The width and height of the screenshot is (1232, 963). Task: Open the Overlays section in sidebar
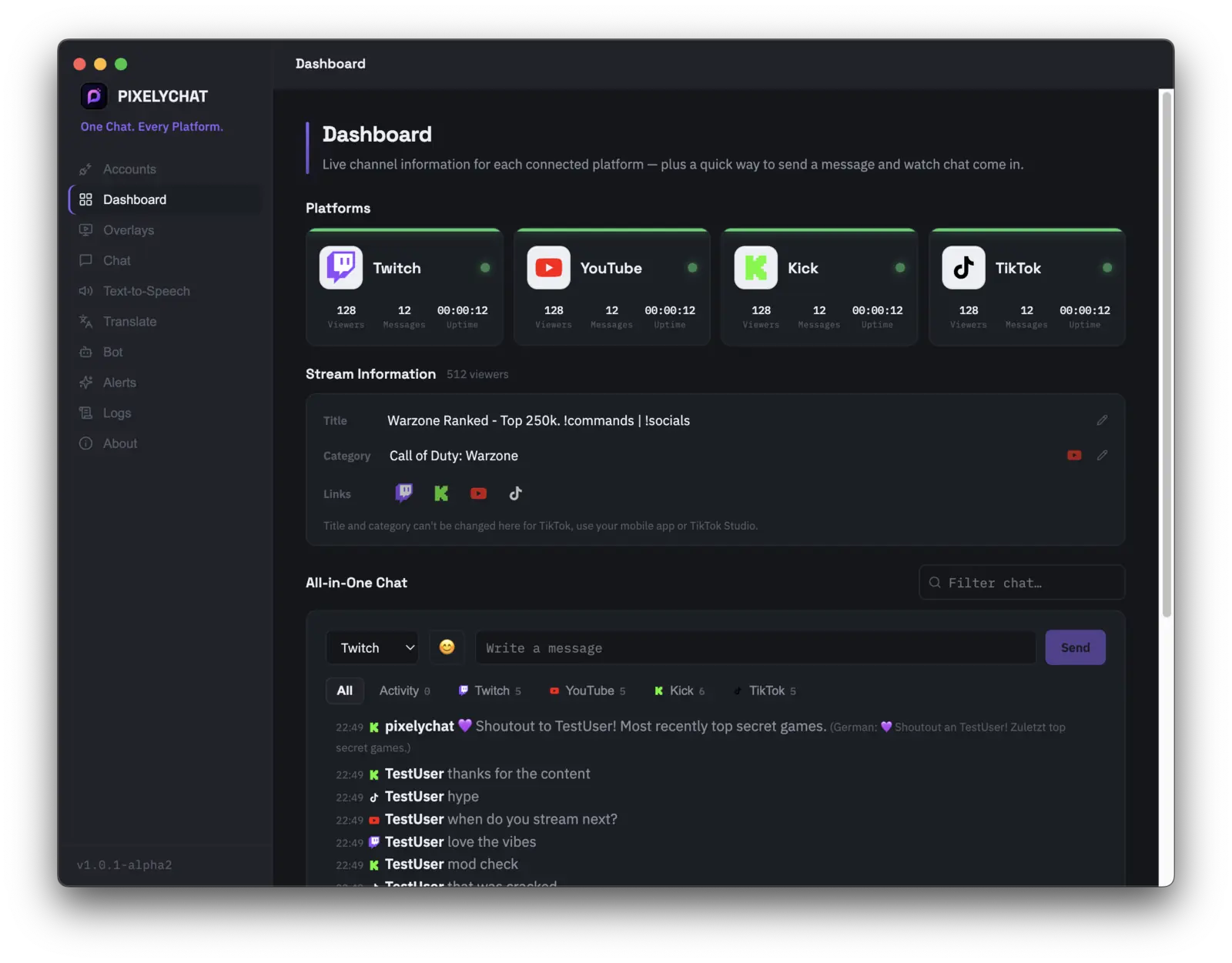tap(165, 230)
